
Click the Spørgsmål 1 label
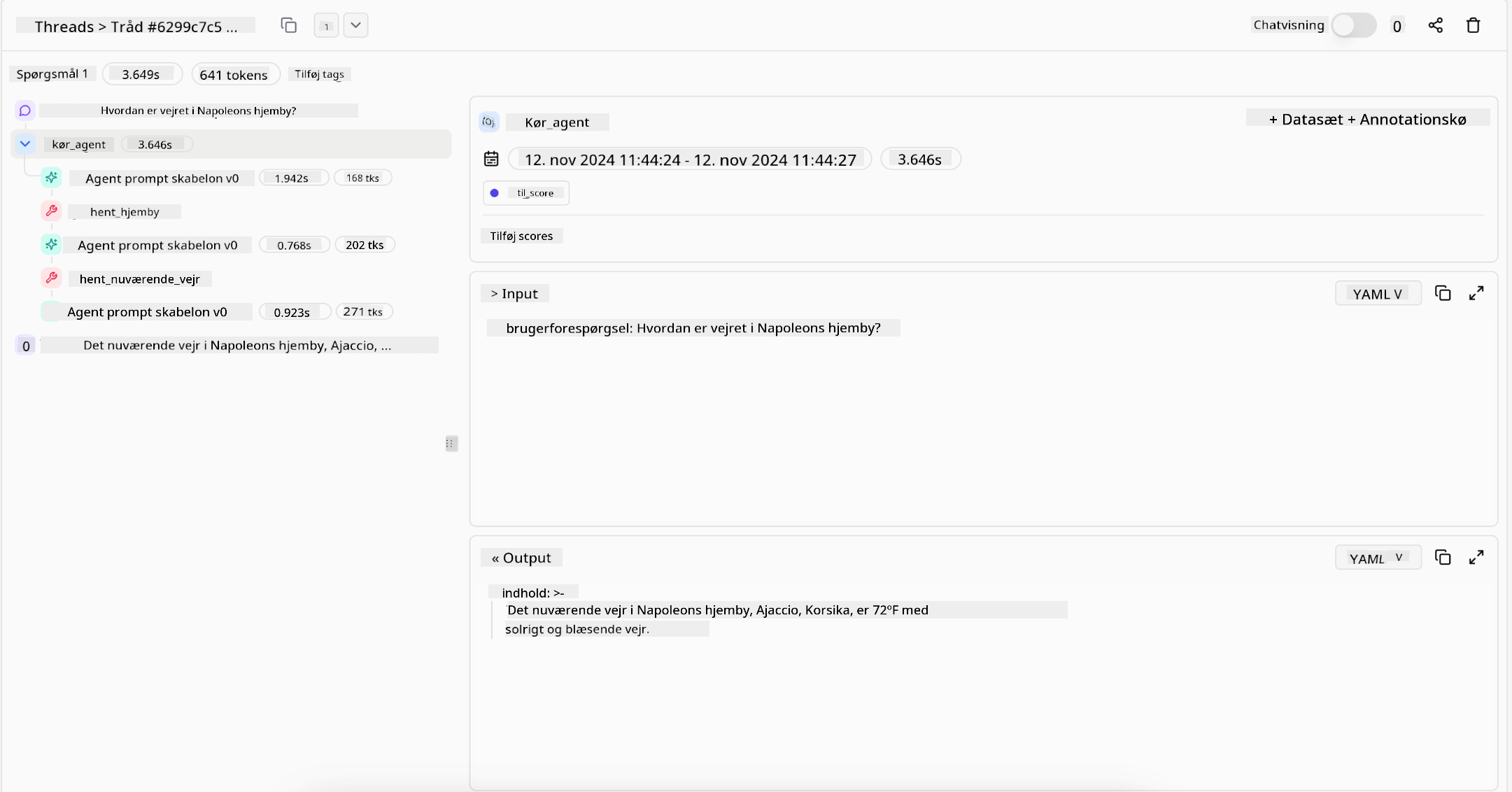pyautogui.click(x=52, y=74)
